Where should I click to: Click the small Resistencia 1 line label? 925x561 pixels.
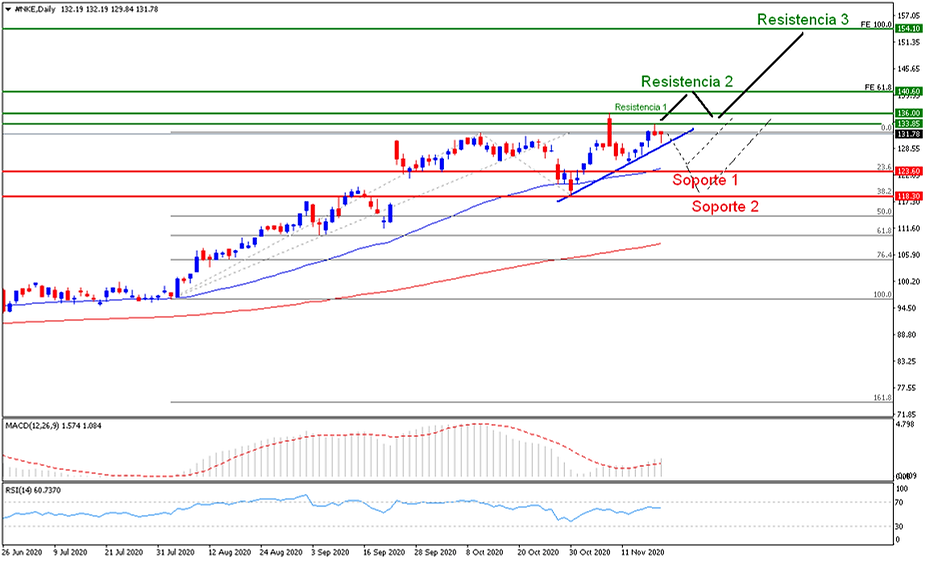[x=641, y=107]
